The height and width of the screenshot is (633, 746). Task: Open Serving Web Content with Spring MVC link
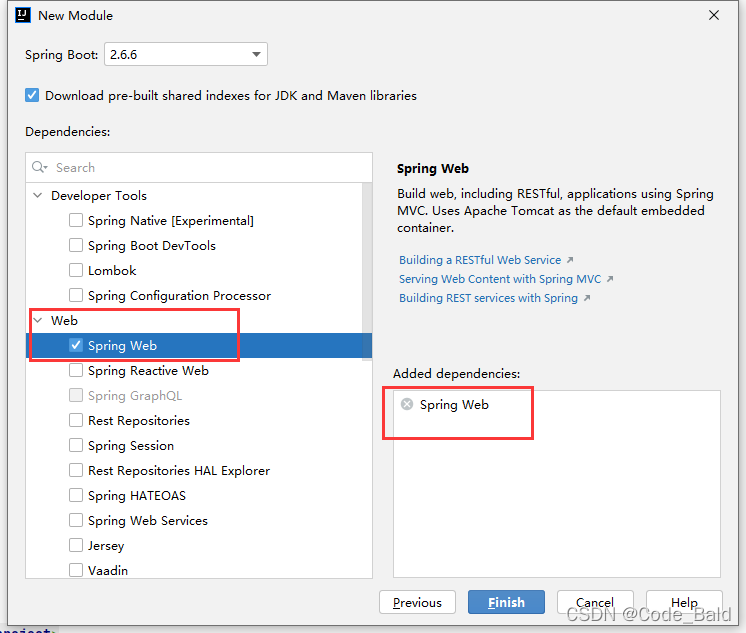coord(500,279)
